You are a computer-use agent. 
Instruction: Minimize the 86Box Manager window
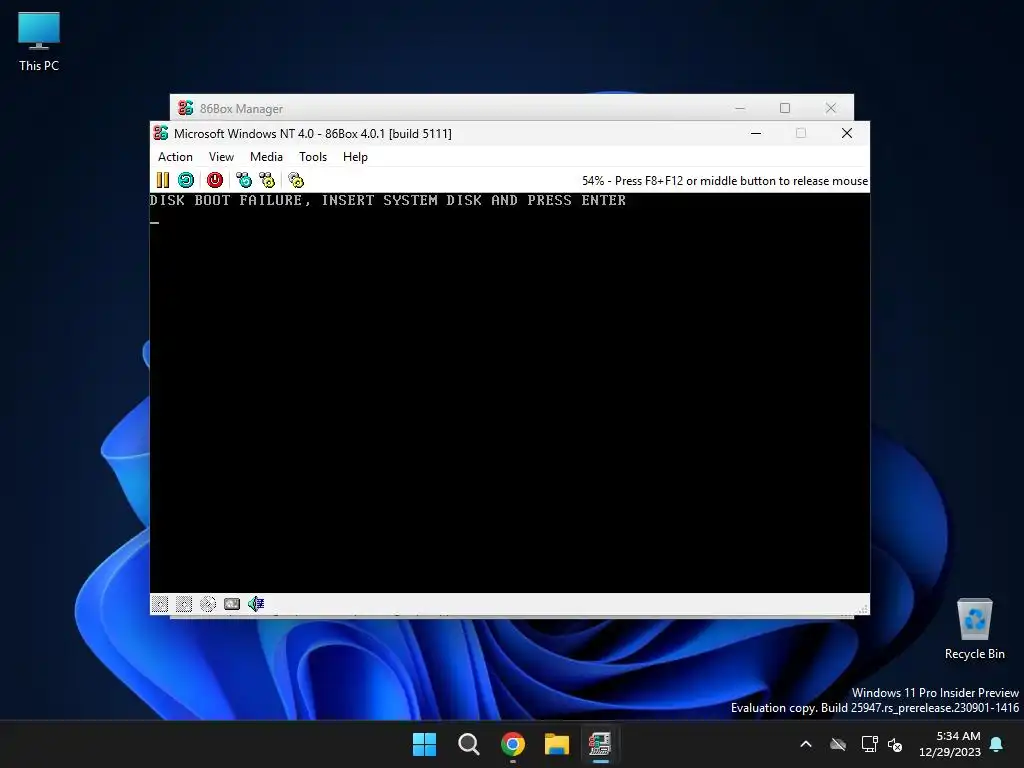740,108
